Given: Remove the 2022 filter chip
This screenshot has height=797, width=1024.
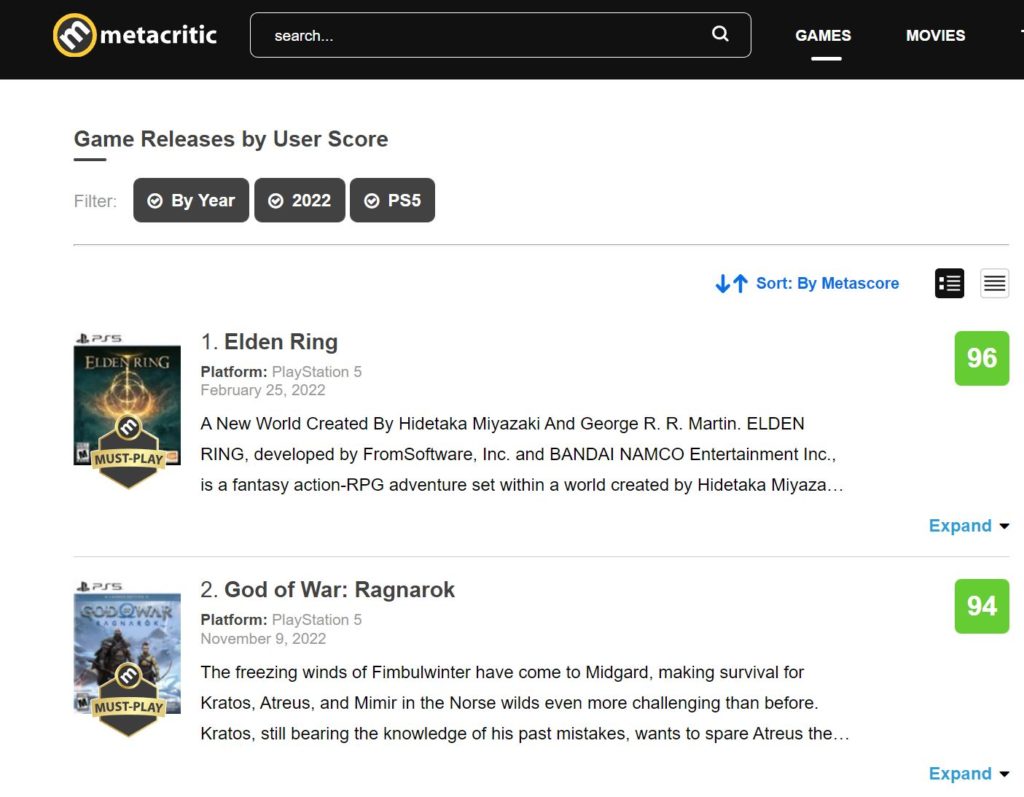Looking at the screenshot, I should 299,200.
